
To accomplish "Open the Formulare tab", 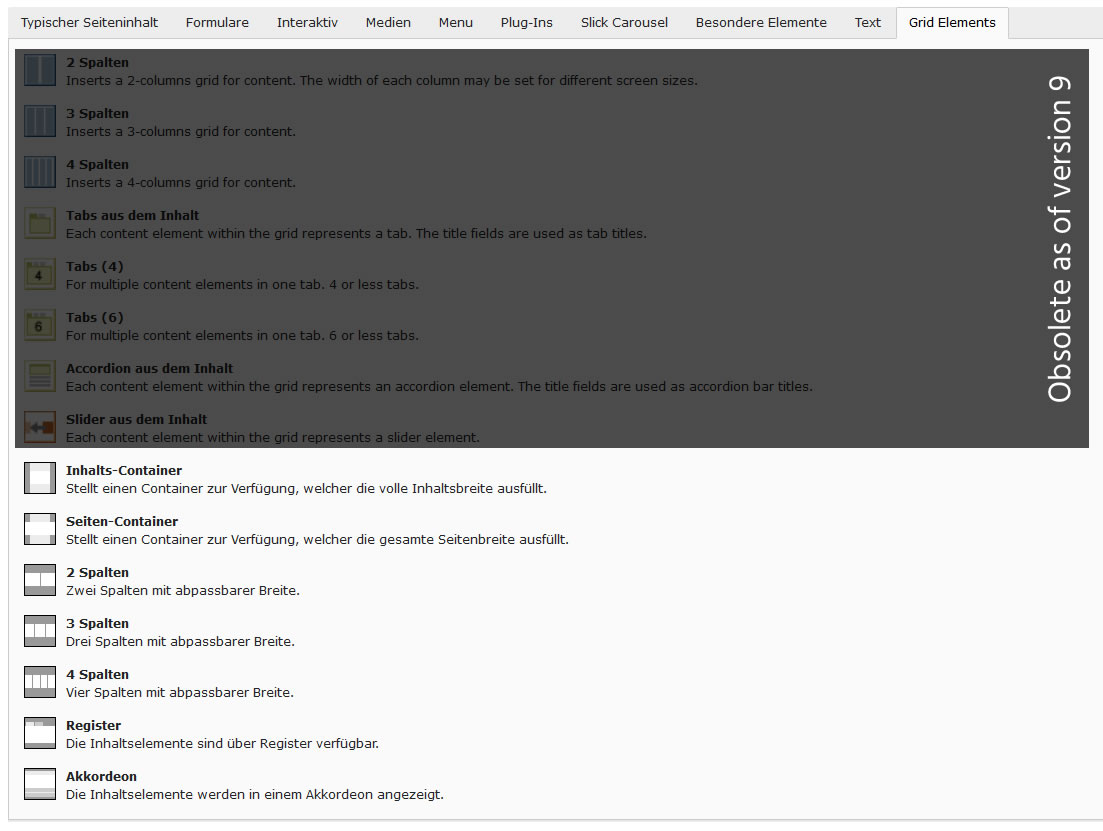I will click(217, 22).
